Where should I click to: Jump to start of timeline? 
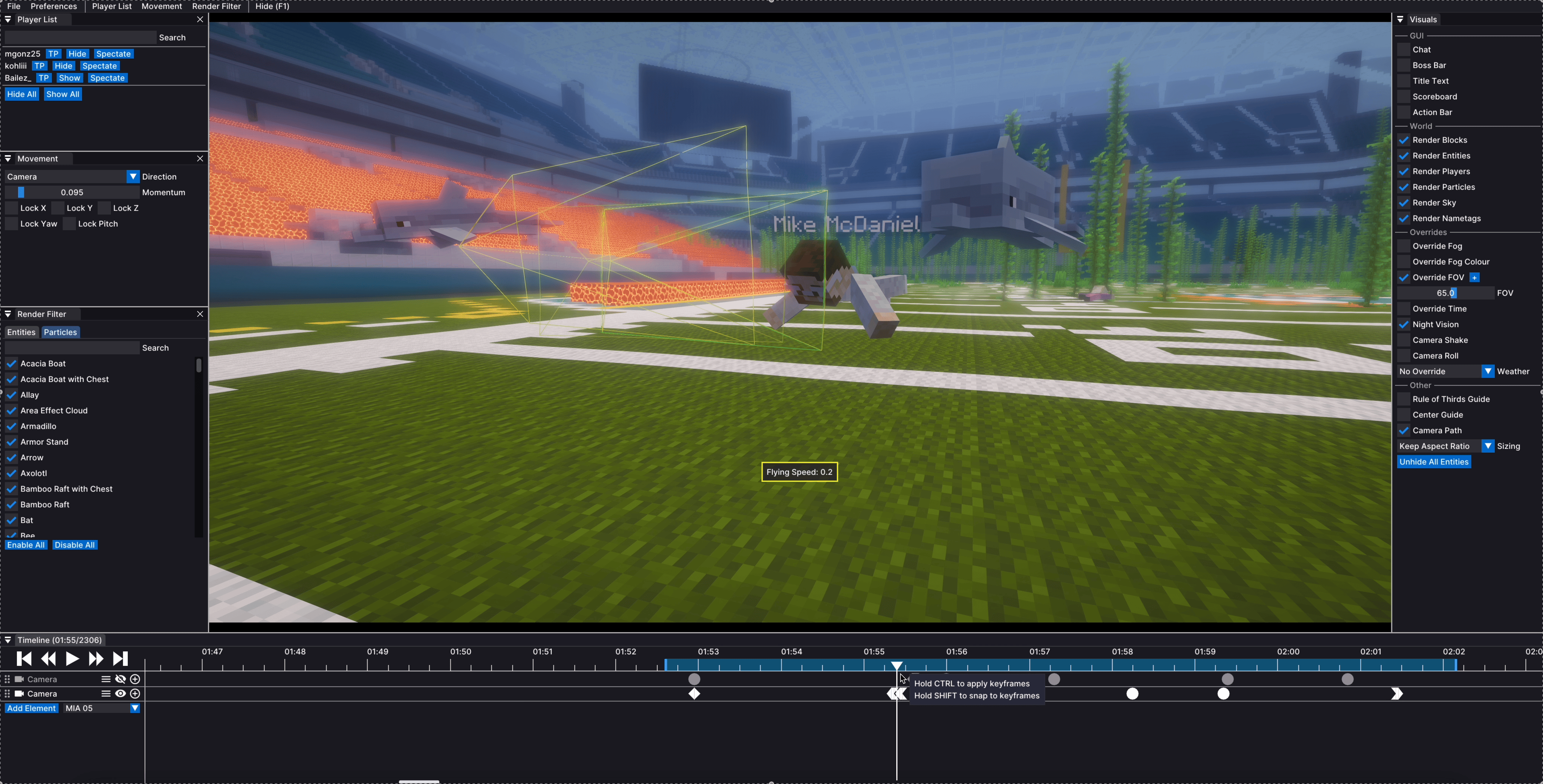coord(24,659)
